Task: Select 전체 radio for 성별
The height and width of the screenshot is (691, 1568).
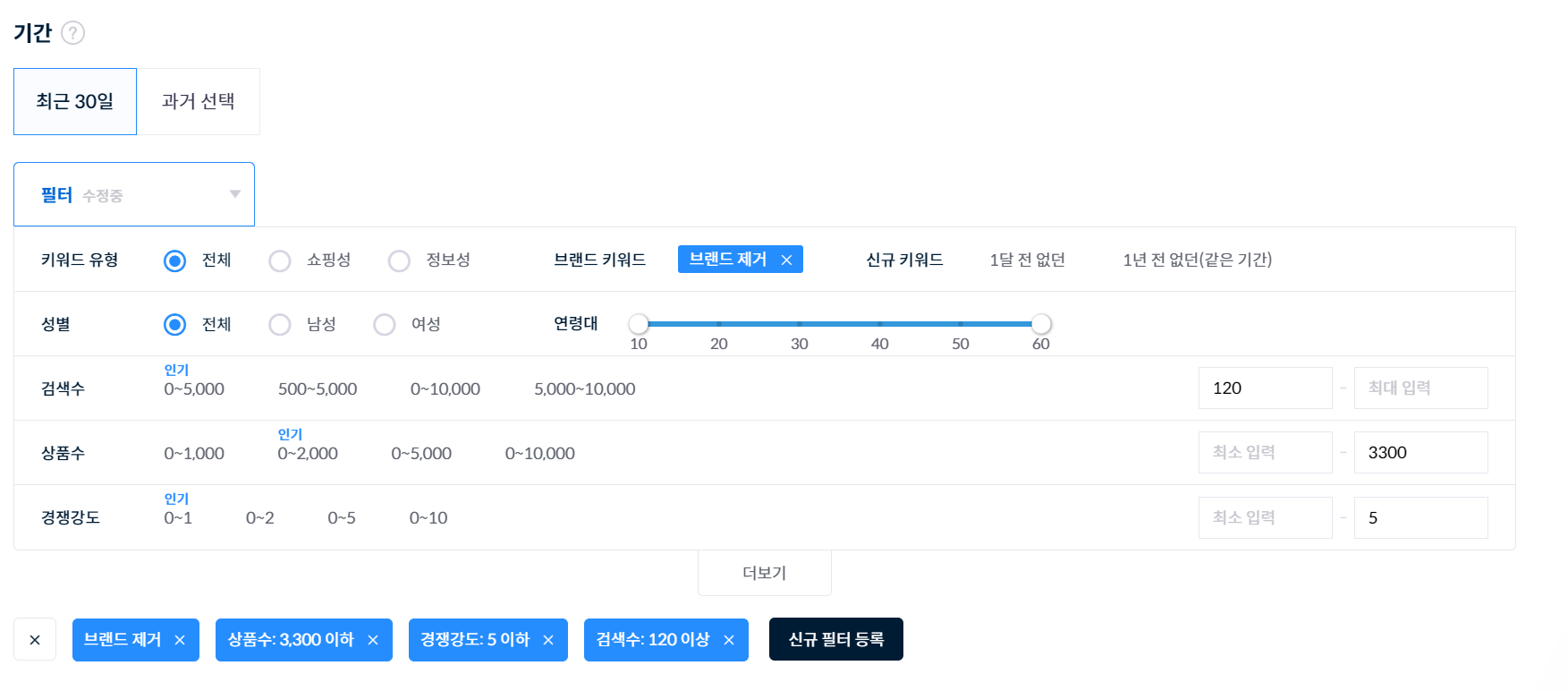Action: tap(174, 324)
